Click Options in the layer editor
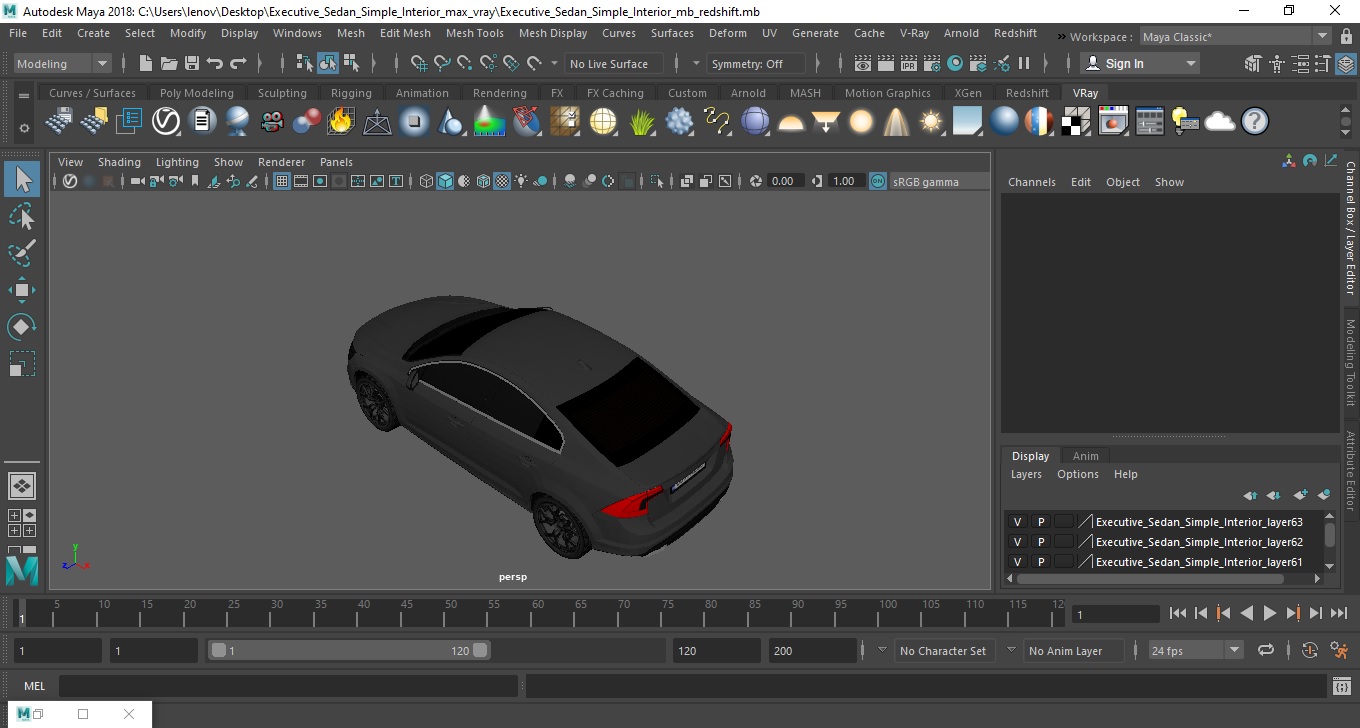The image size is (1360, 728). pos(1077,474)
